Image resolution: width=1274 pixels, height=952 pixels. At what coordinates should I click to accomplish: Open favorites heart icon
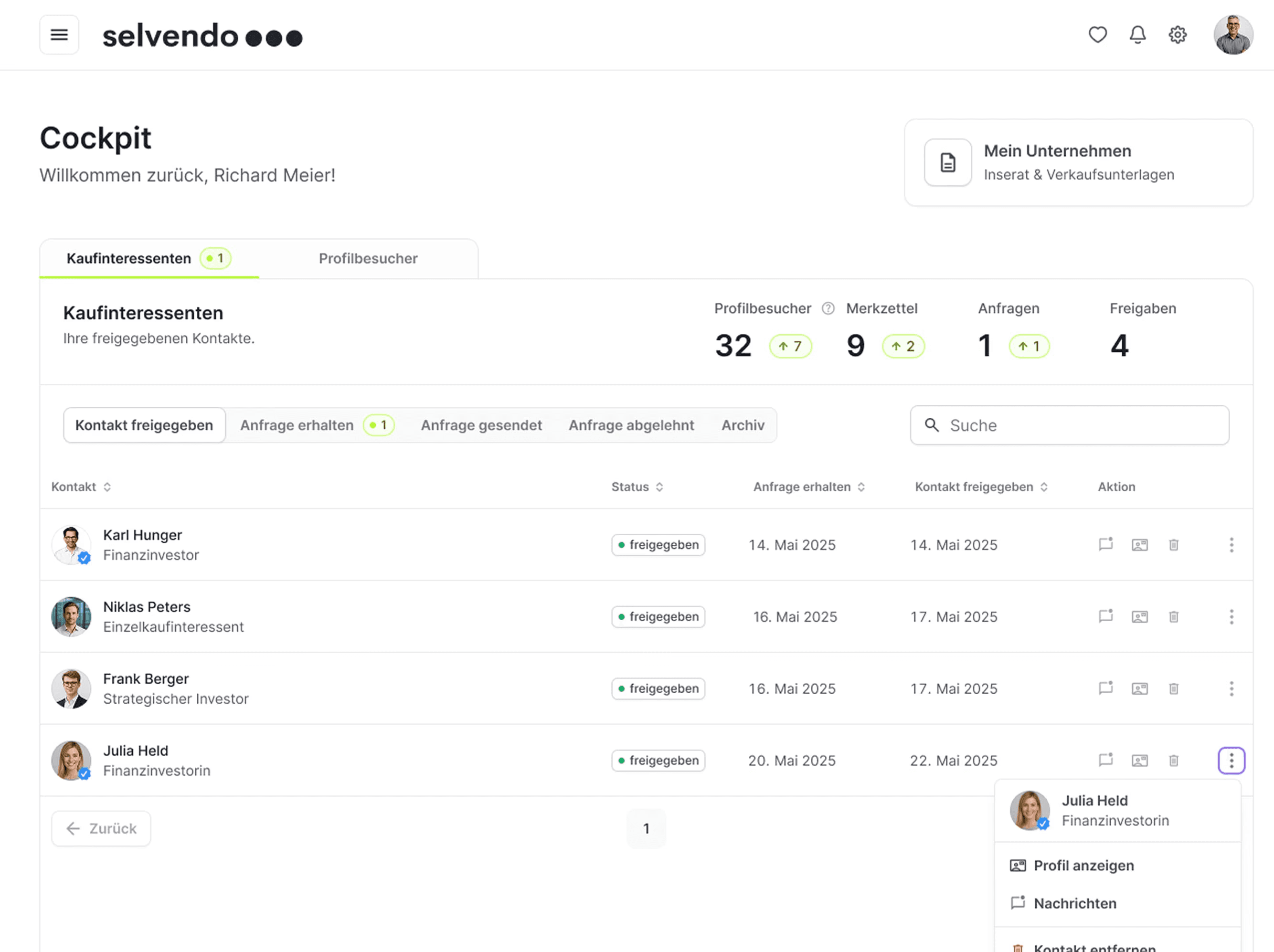pyautogui.click(x=1098, y=35)
